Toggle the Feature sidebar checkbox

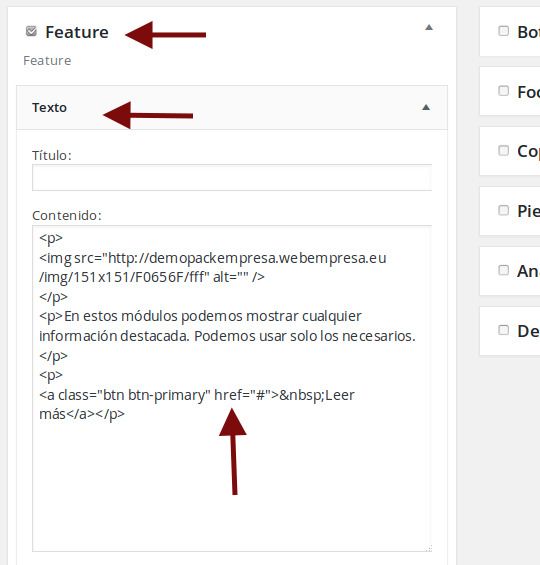coord(31,31)
